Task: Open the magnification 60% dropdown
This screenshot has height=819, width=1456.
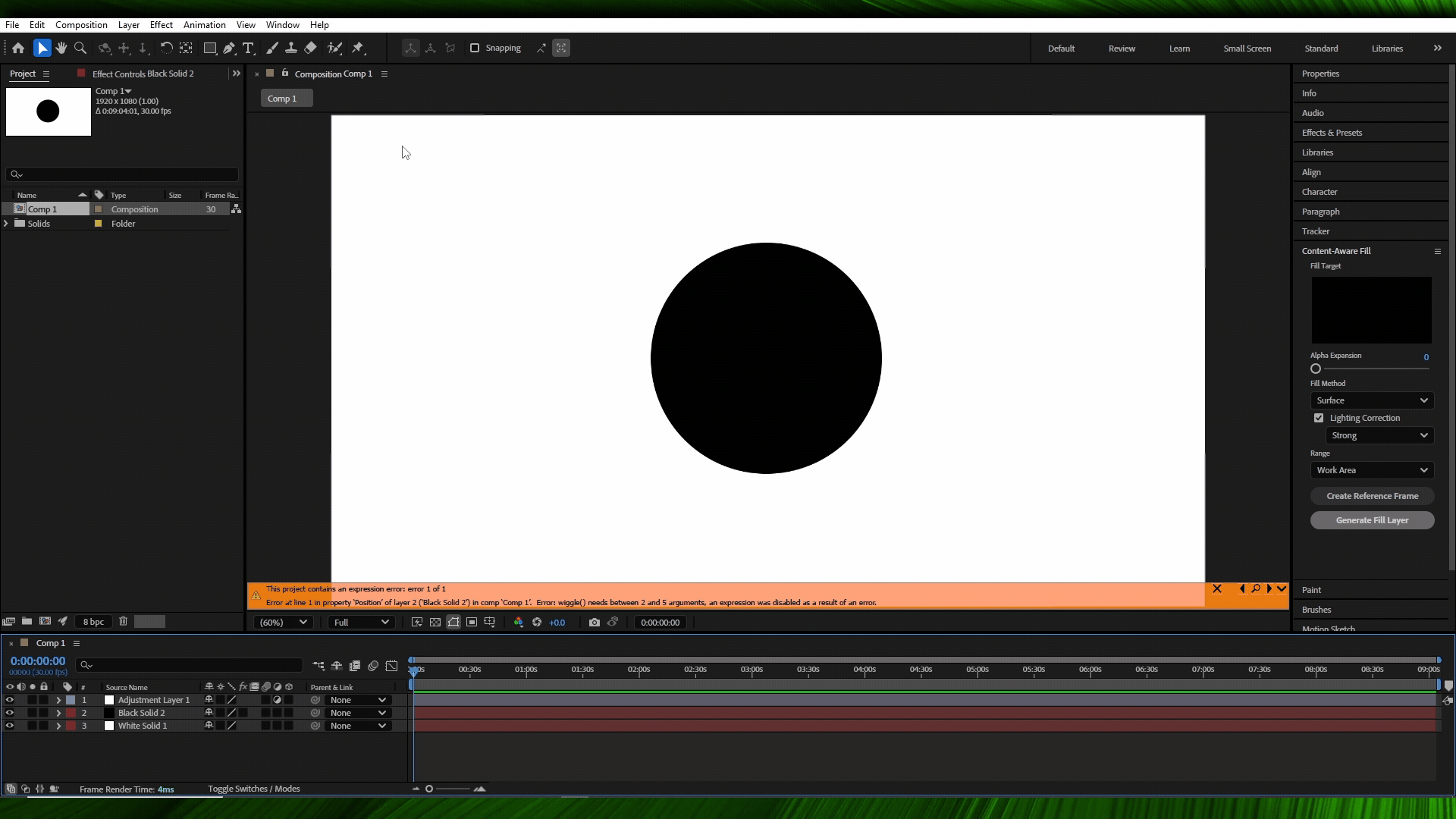Action: (283, 623)
